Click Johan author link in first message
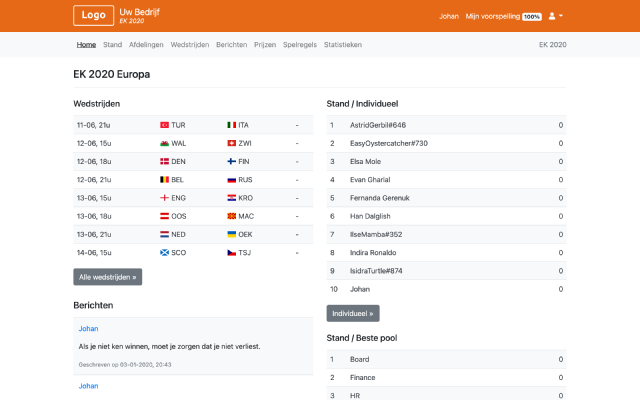 (88, 328)
